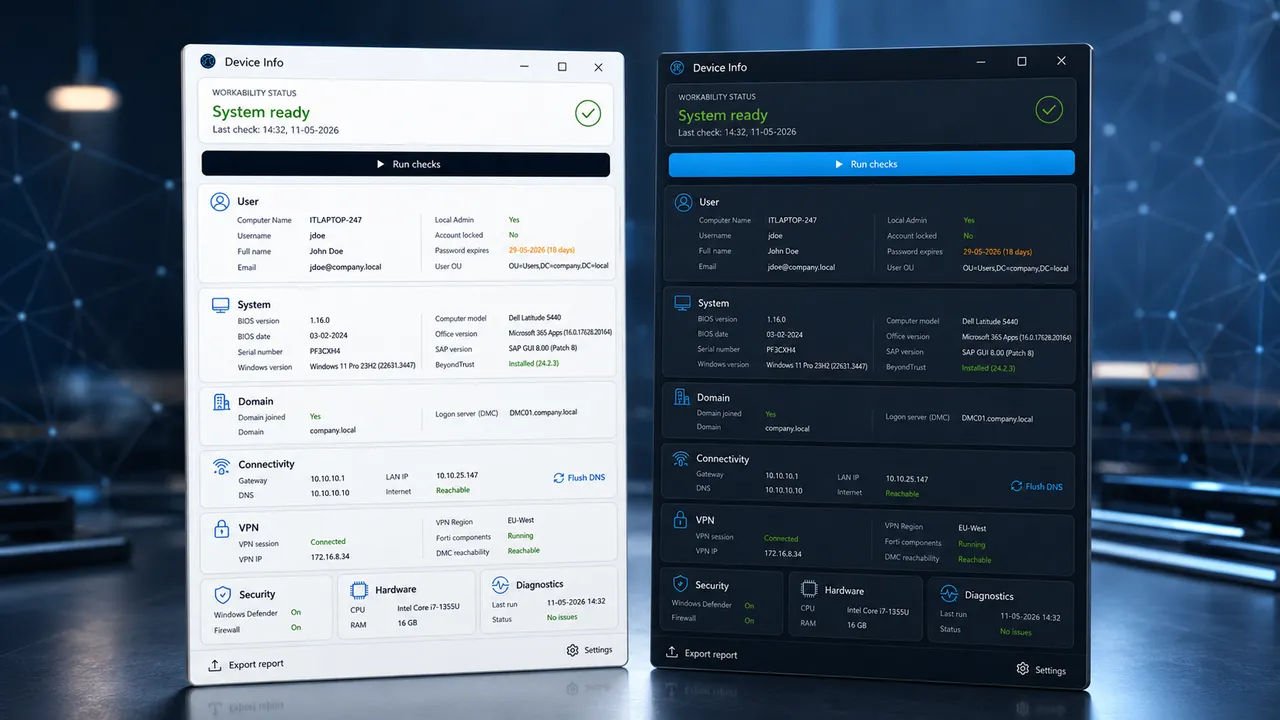Click the VPN padlock icon in light window
Viewport: 1280px width, 720px height.
point(221,528)
